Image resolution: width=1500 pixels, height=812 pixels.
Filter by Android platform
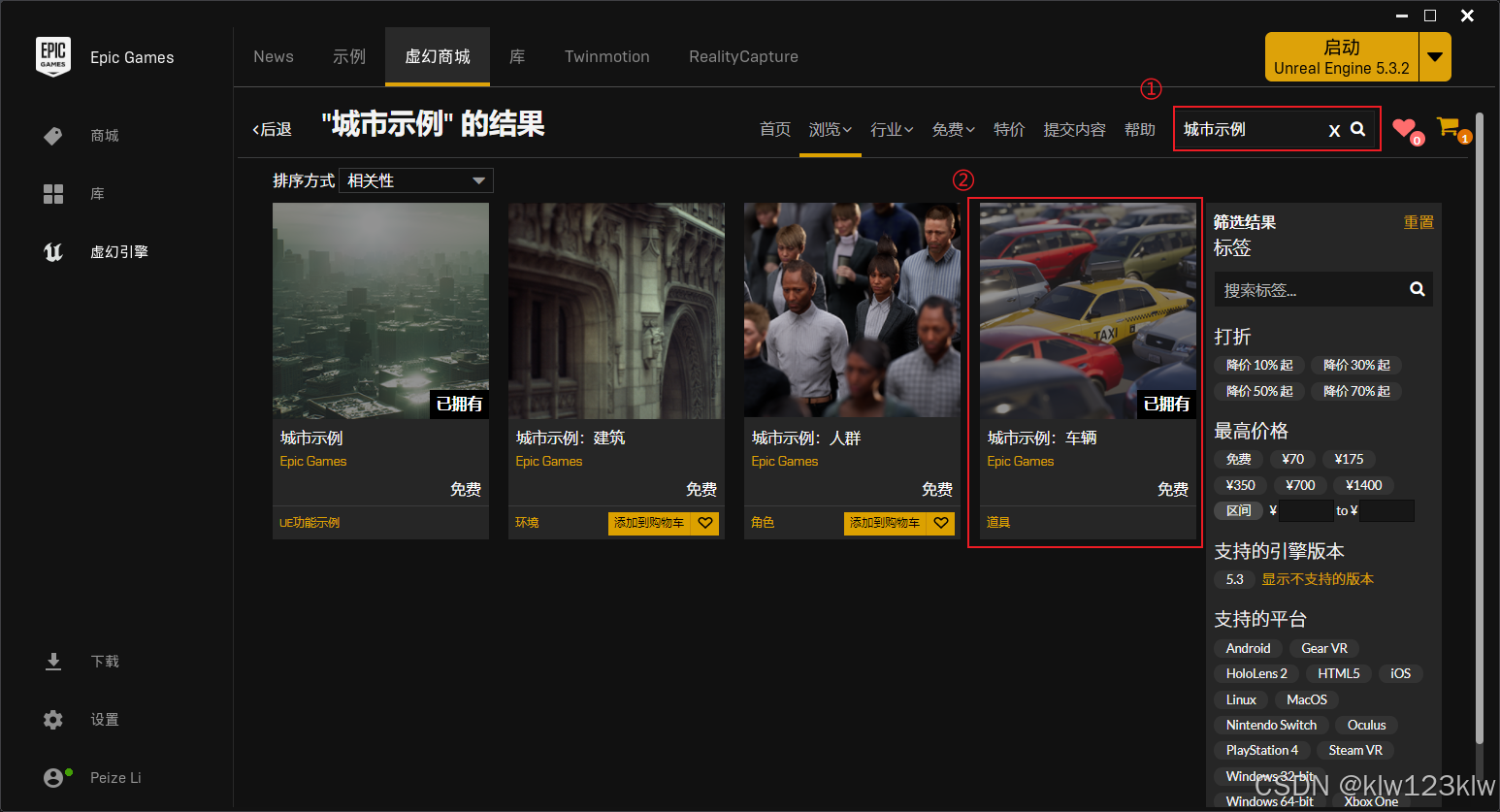[1248, 648]
